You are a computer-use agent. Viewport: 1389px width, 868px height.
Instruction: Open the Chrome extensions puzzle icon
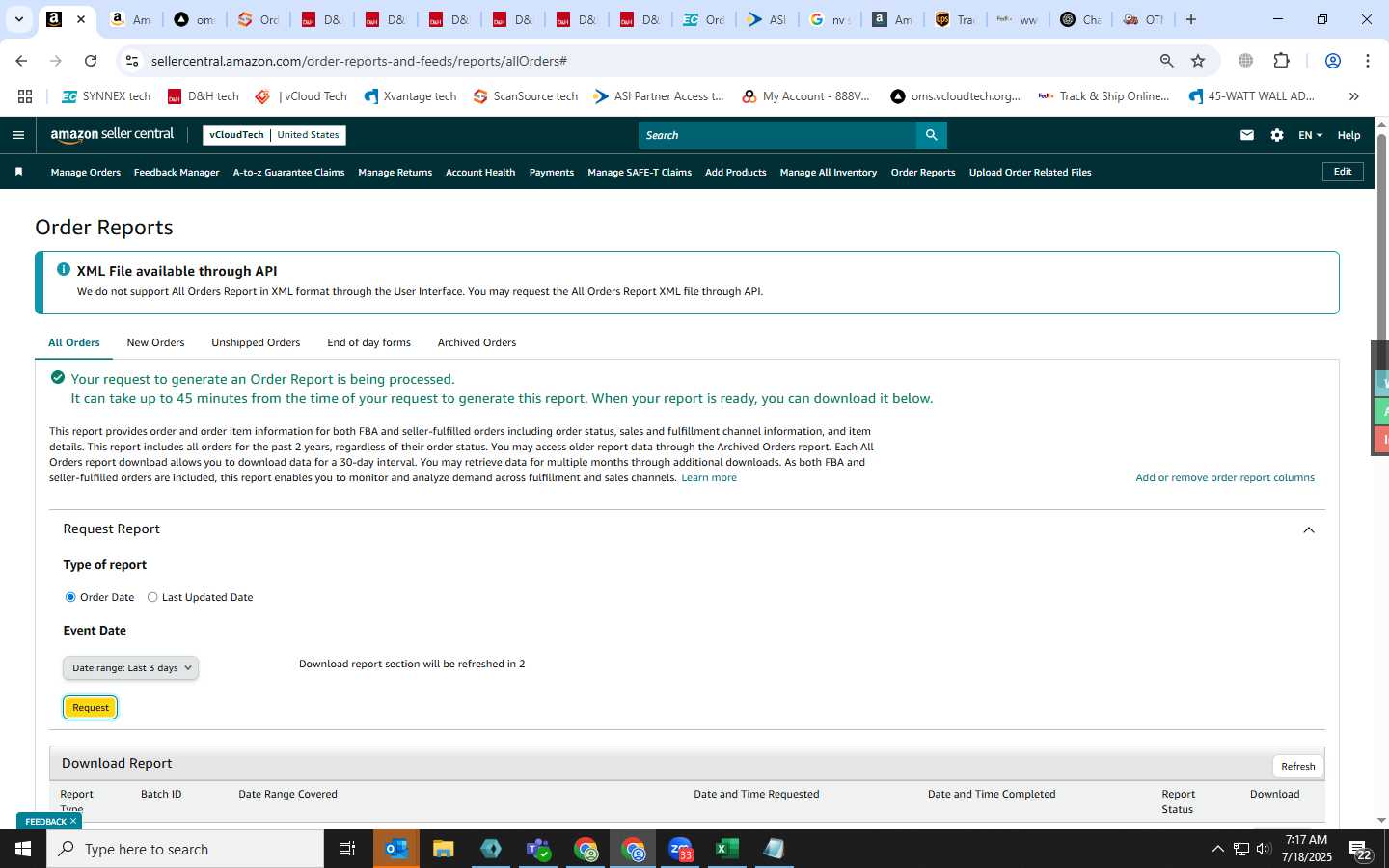[1281, 61]
